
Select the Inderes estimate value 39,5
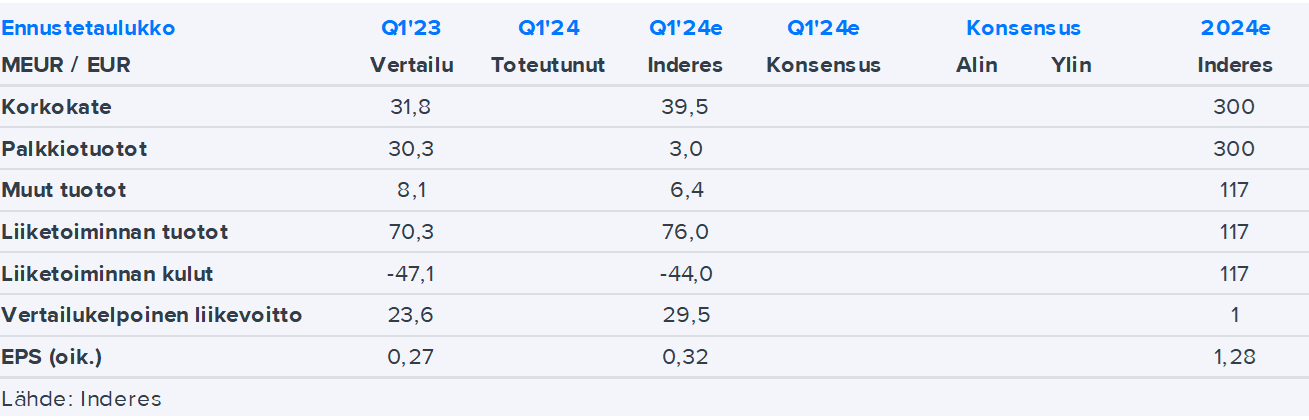(x=685, y=107)
